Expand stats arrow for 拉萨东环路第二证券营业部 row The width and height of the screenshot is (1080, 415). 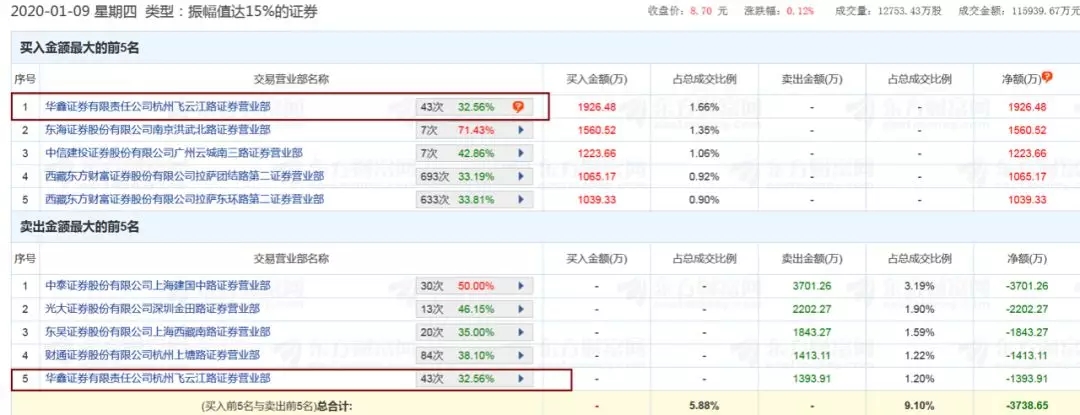point(521,200)
